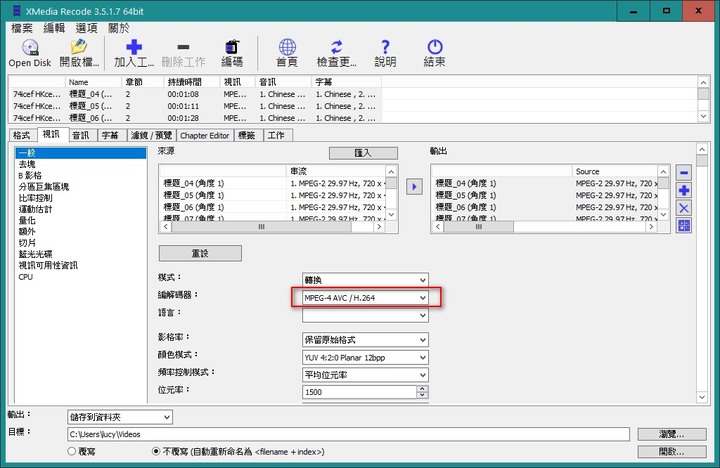Click the blue plus icon beside output list
The image size is (720, 468).
684,190
